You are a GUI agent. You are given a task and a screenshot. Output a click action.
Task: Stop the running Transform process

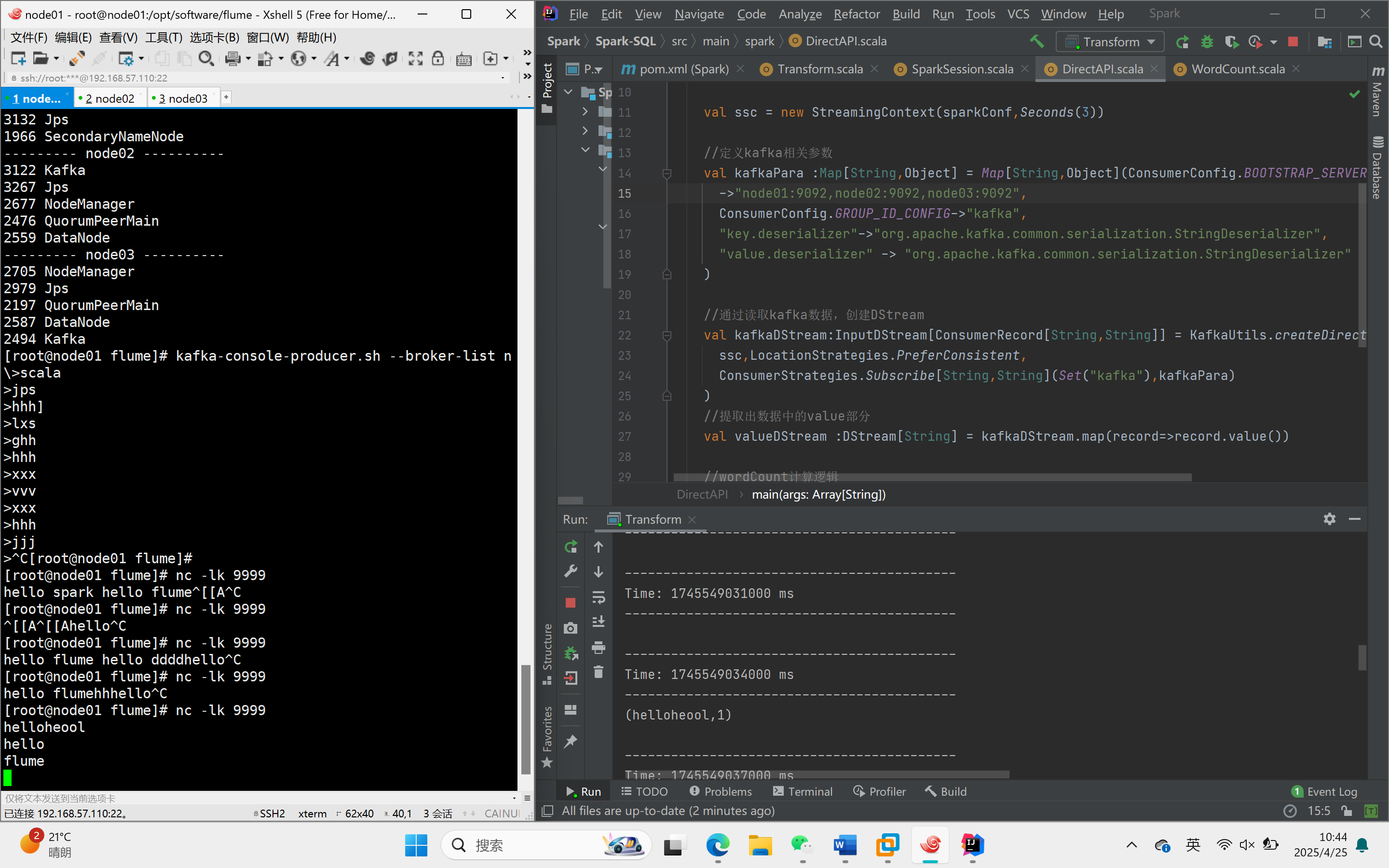coord(1293,42)
